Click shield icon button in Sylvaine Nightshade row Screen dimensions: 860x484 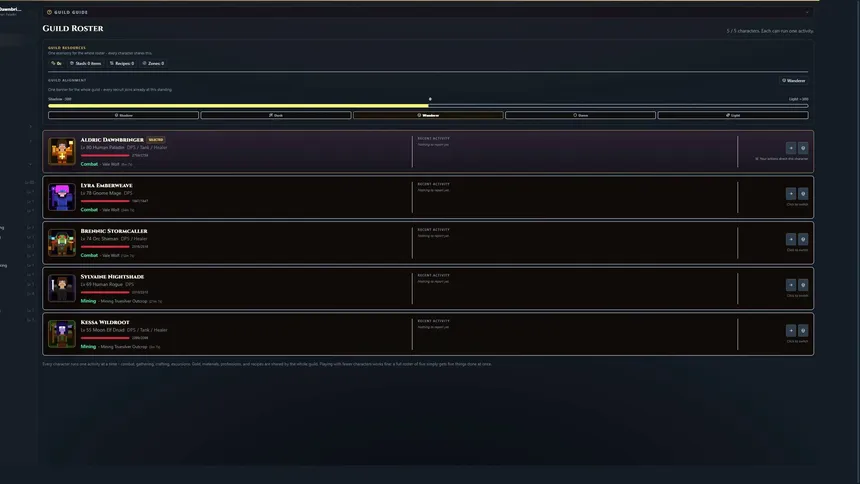tap(803, 285)
